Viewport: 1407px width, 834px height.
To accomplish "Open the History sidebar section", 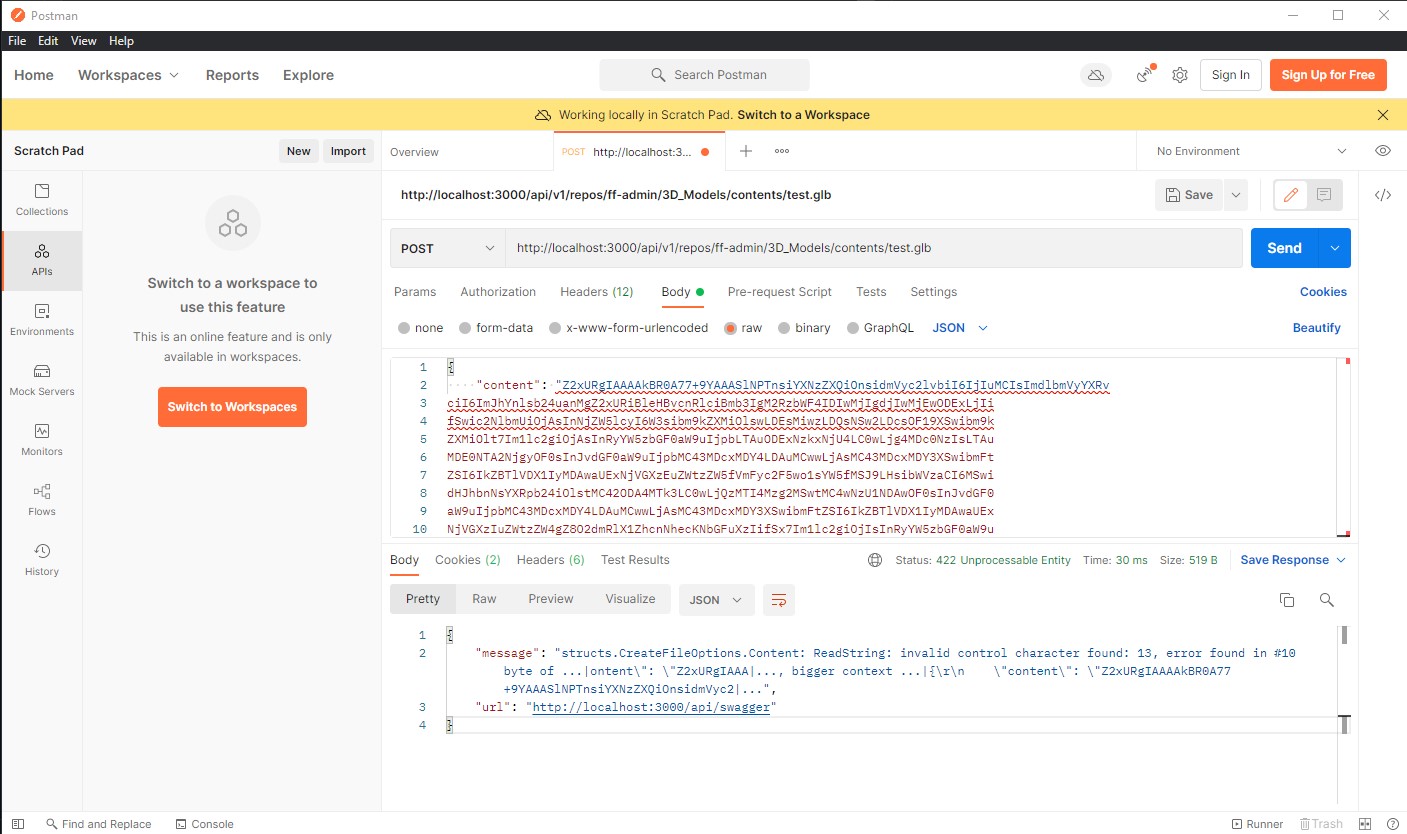I will point(42,560).
